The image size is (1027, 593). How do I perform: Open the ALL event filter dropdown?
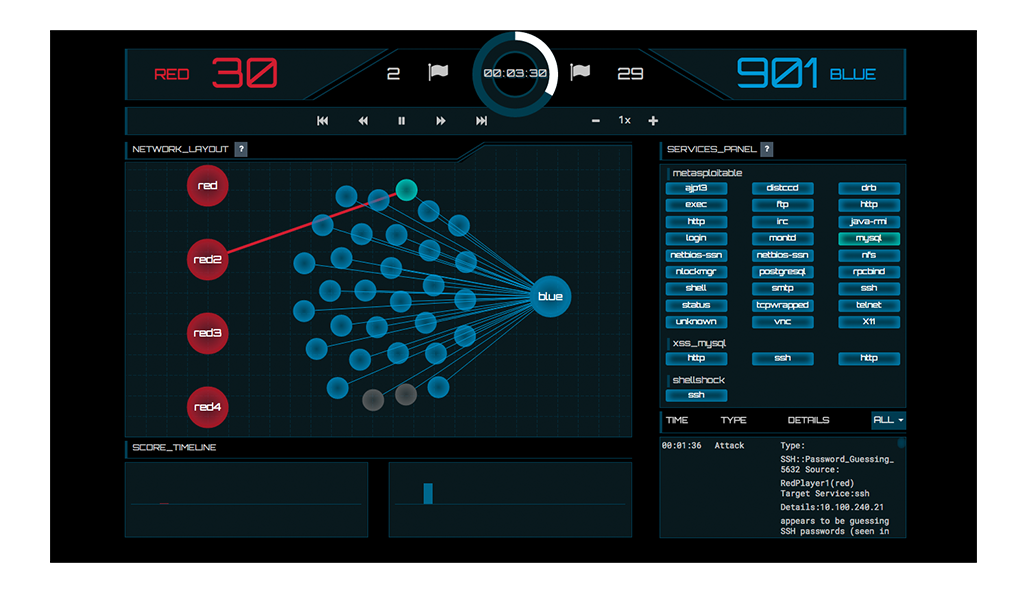pyautogui.click(x=887, y=420)
